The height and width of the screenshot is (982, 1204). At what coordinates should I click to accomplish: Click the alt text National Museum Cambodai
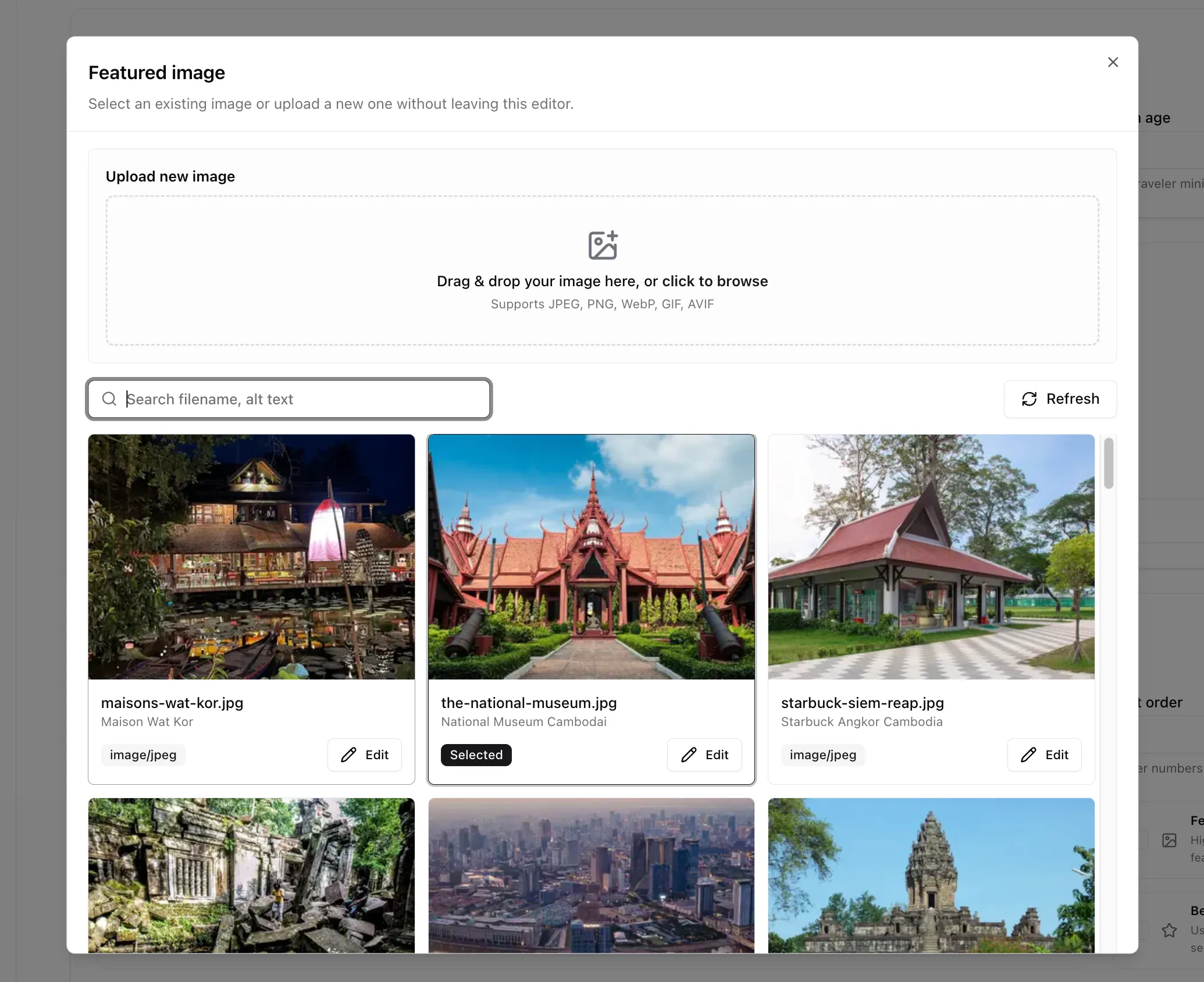point(523,722)
